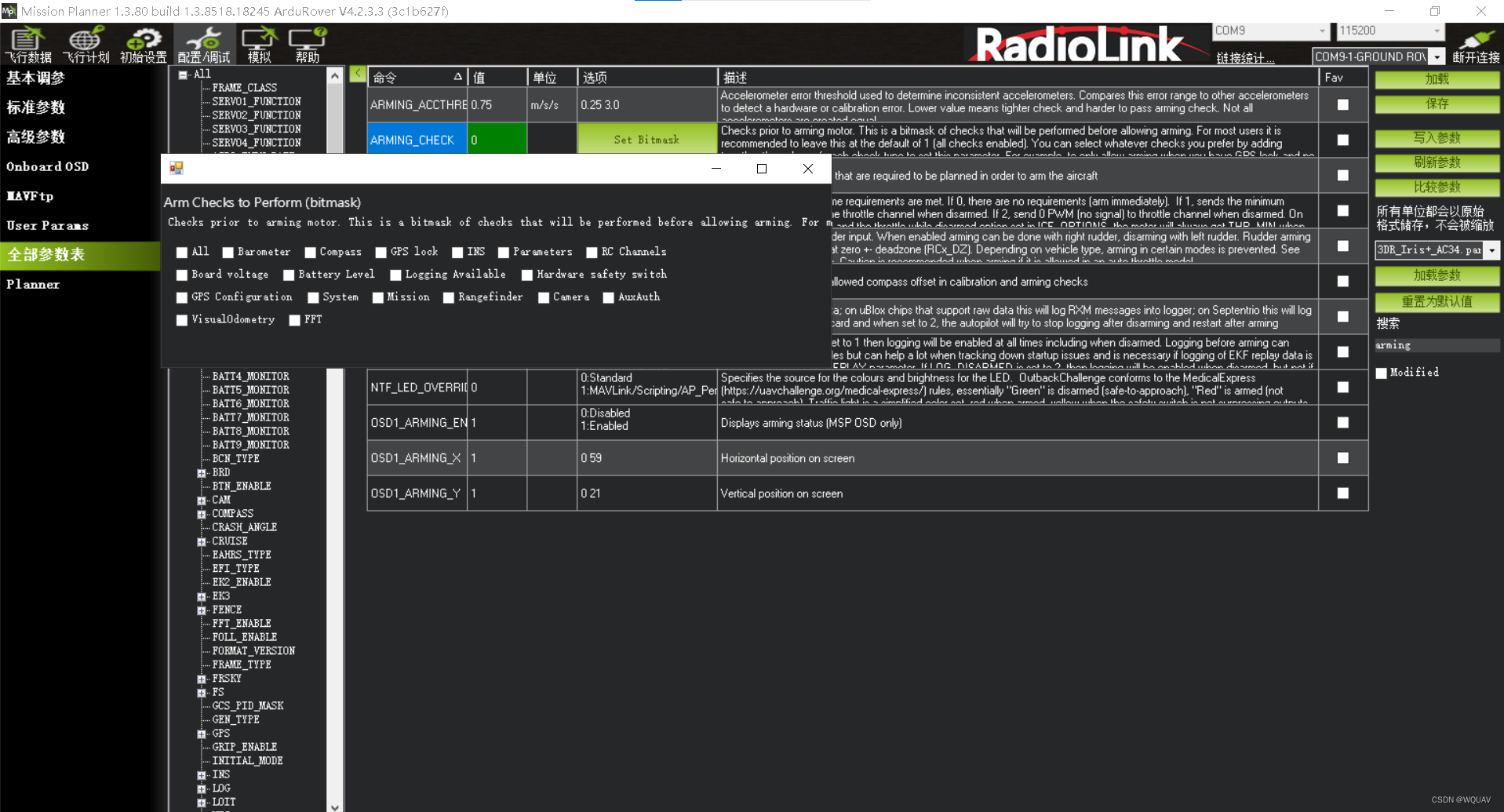The width and height of the screenshot is (1504, 812).
Task: Select FRAME_CLASS in the parameter tree
Action: pyautogui.click(x=244, y=88)
